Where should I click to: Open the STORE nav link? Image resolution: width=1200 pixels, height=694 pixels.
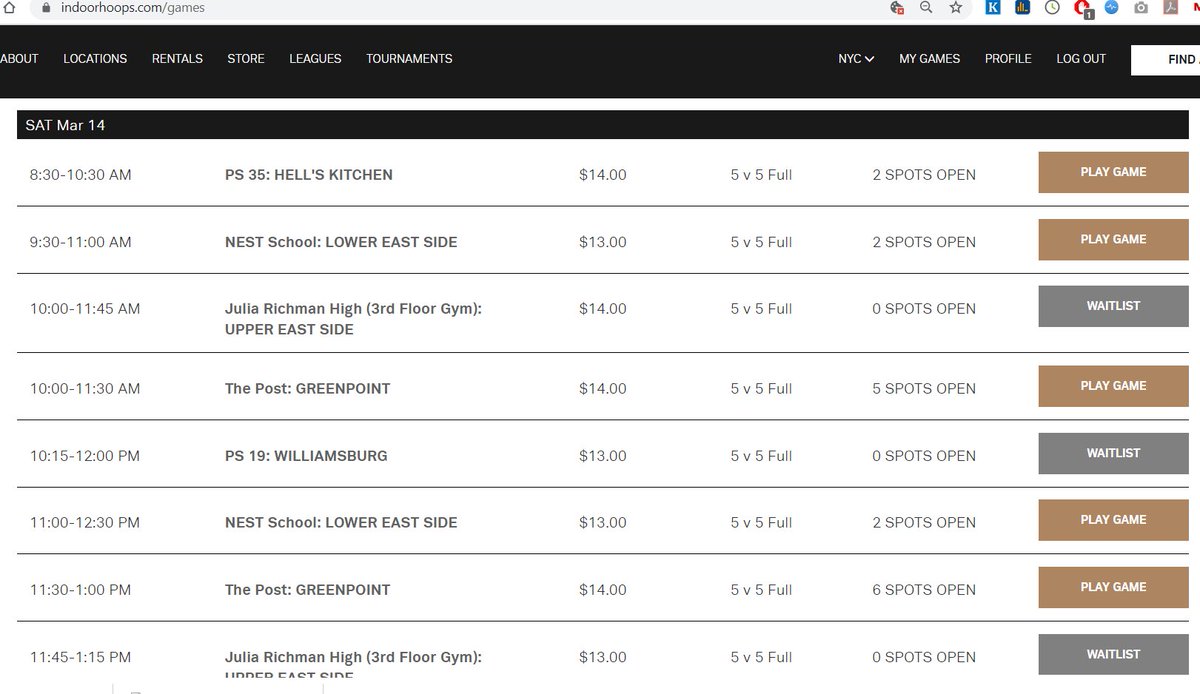[x=246, y=58]
